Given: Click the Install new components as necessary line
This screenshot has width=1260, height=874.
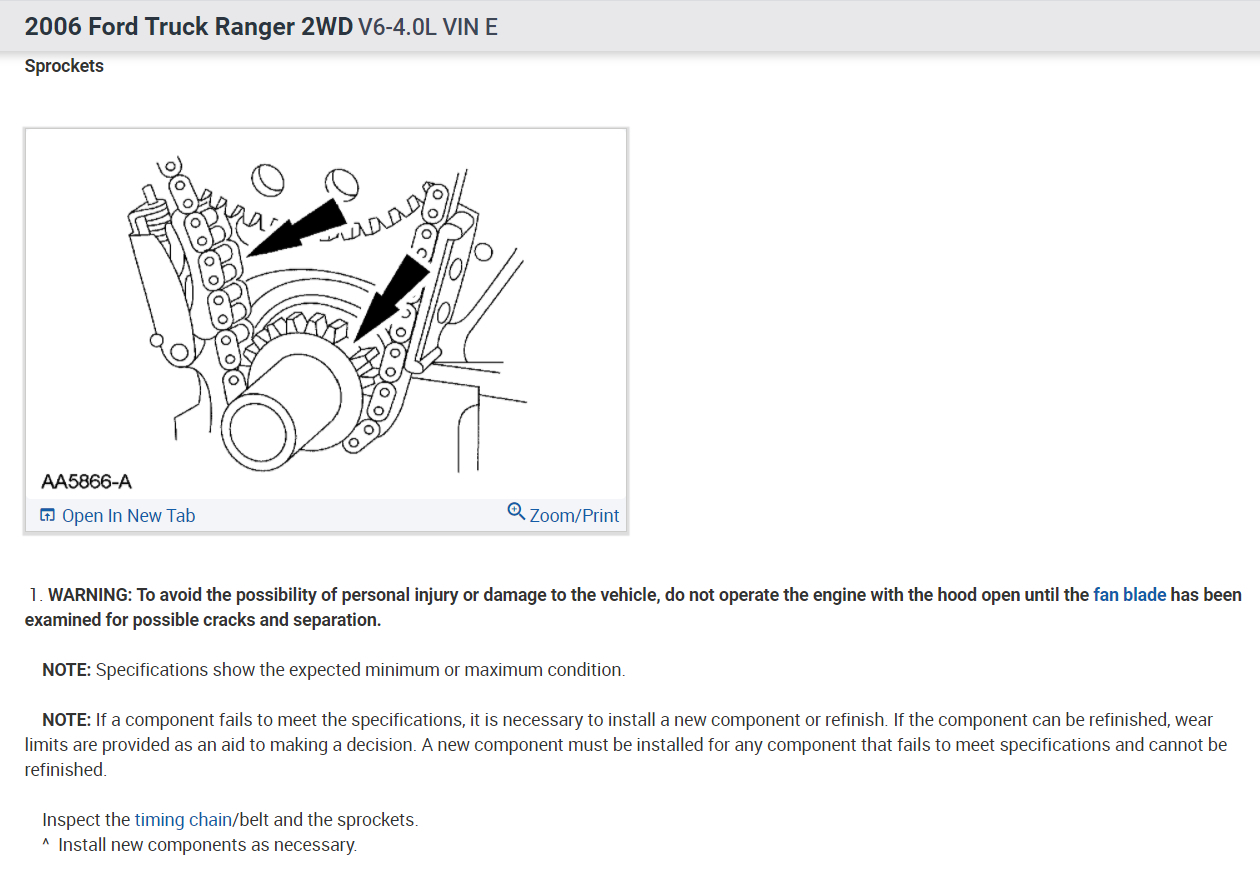Looking at the screenshot, I should point(199,844).
